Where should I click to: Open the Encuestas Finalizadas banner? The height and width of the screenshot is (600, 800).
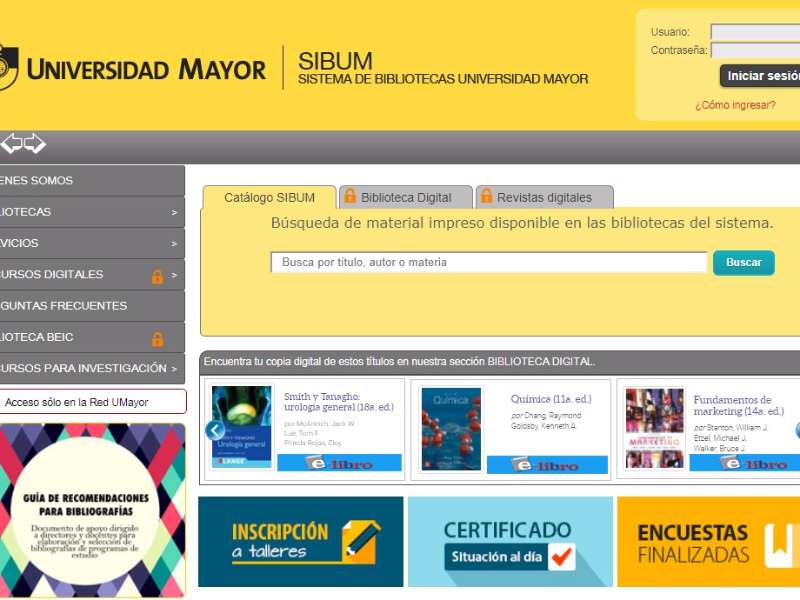(709, 542)
